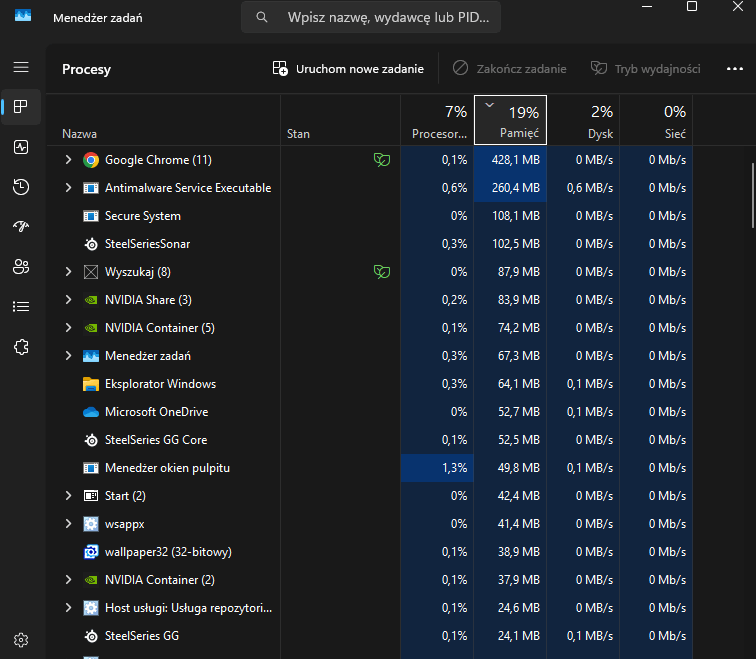Image resolution: width=756 pixels, height=659 pixels.
Task: Click the wsappx gear icon
Action: [x=91, y=524]
